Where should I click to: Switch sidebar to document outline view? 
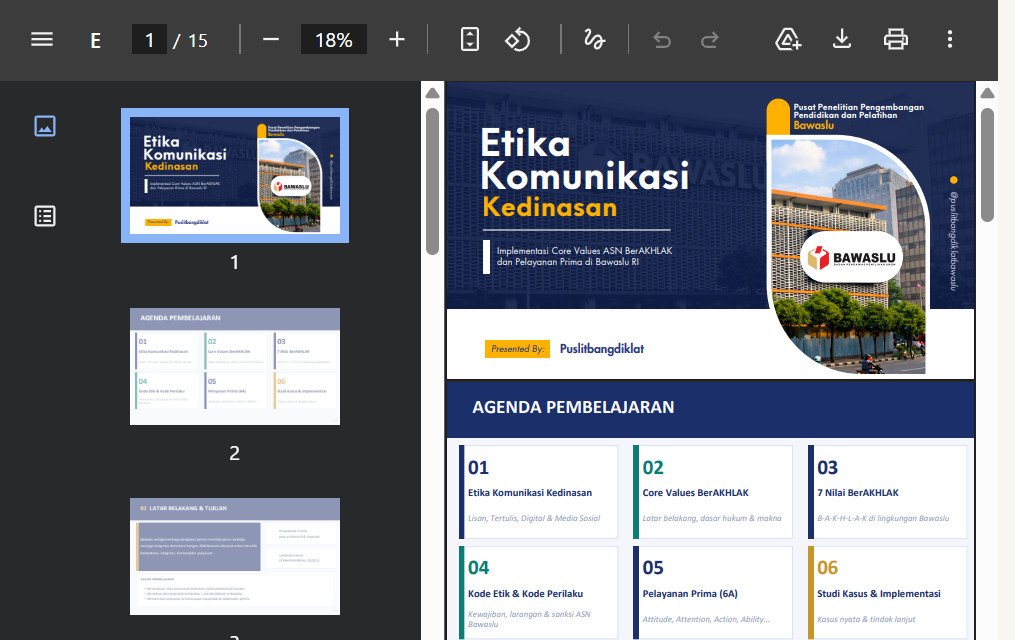tap(45, 216)
